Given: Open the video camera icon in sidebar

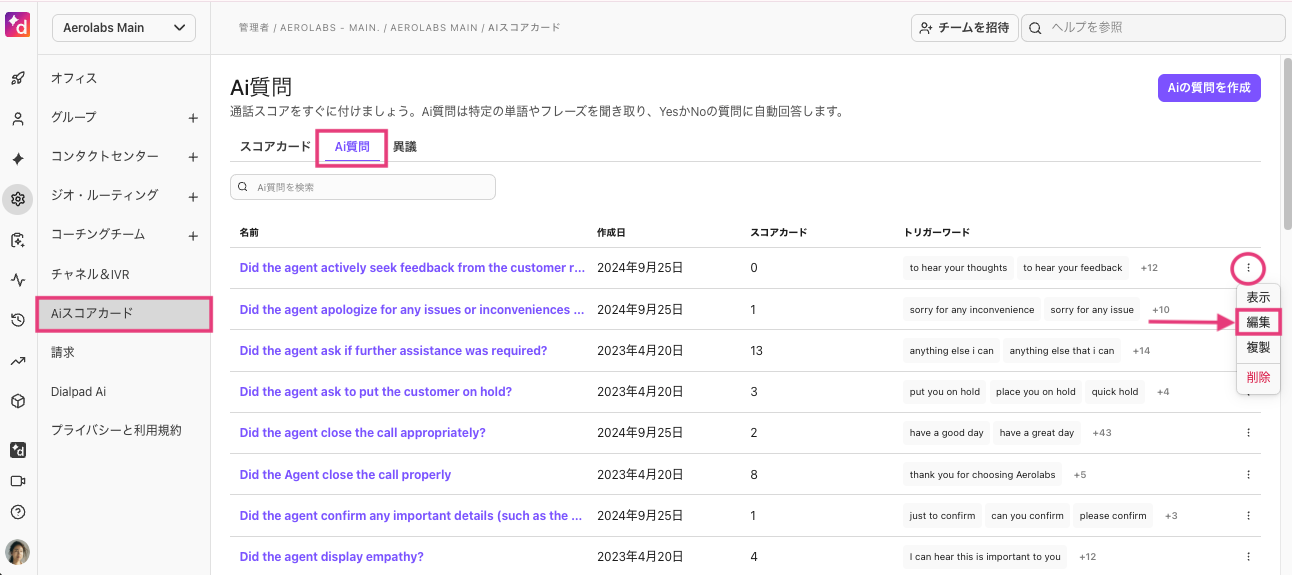Looking at the screenshot, I should [x=17, y=481].
